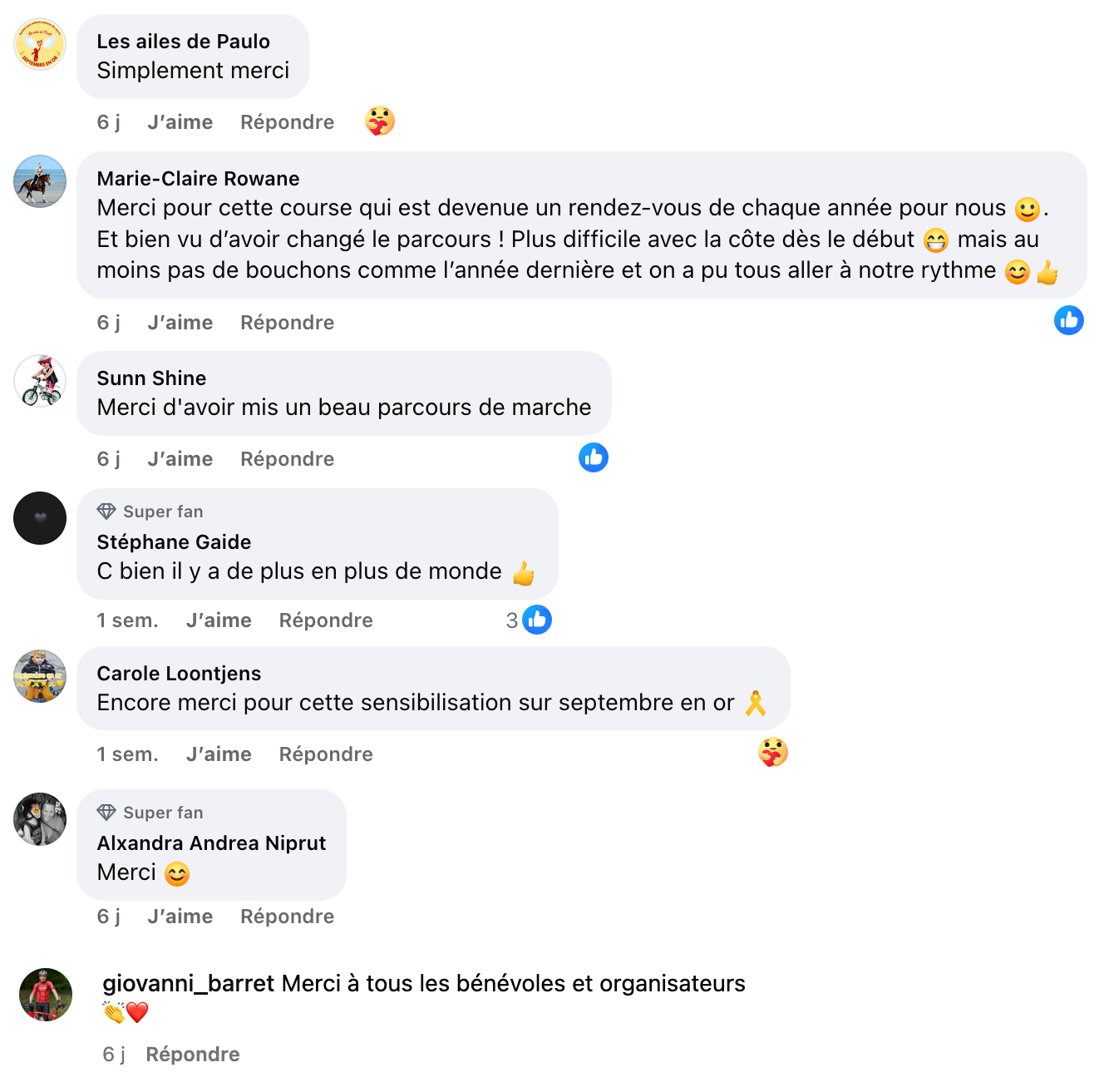Open giovanni_barret's cyclist profile picture
Screen dimensions: 1099x1092
tap(46, 994)
